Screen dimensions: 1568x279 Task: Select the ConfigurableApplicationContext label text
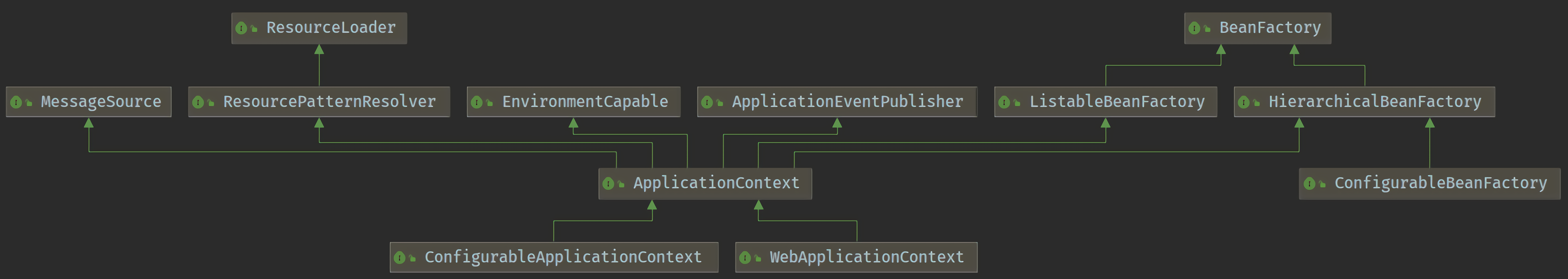point(563,257)
